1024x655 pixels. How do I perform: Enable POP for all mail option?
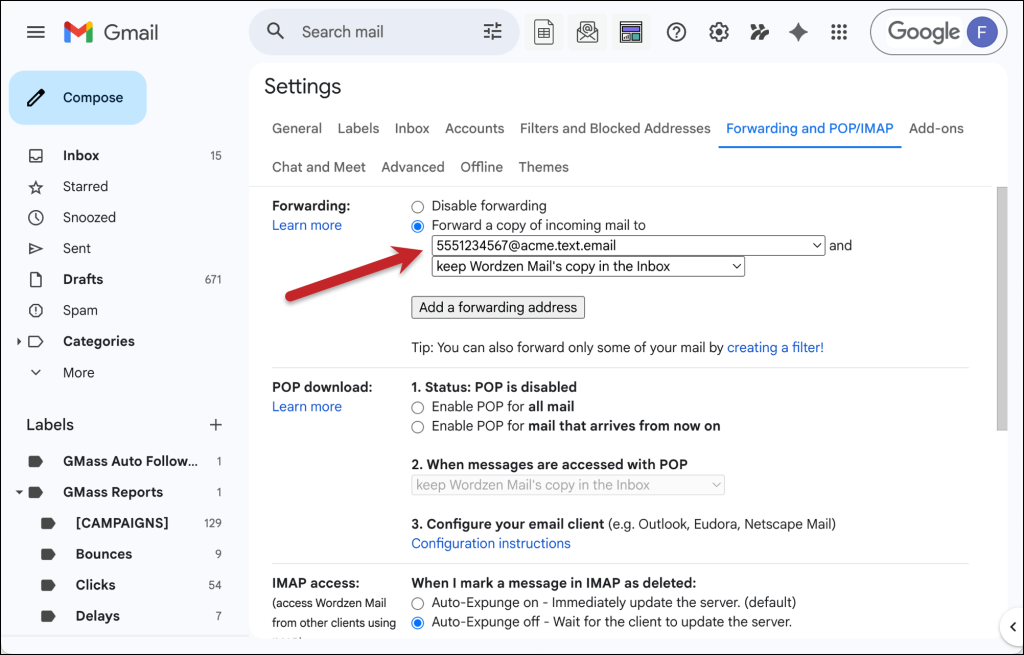[x=418, y=407]
